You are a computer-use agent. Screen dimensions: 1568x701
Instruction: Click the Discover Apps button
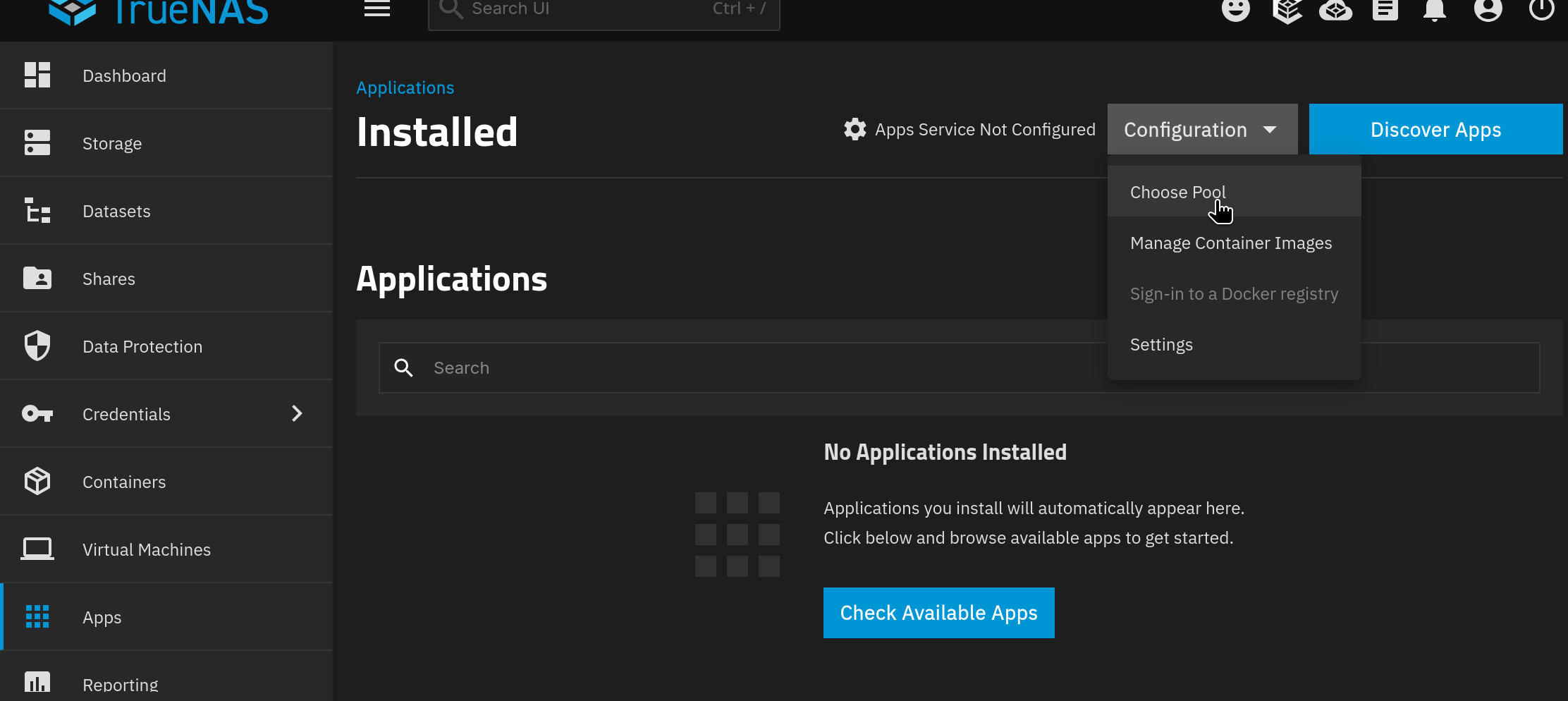[x=1435, y=129]
